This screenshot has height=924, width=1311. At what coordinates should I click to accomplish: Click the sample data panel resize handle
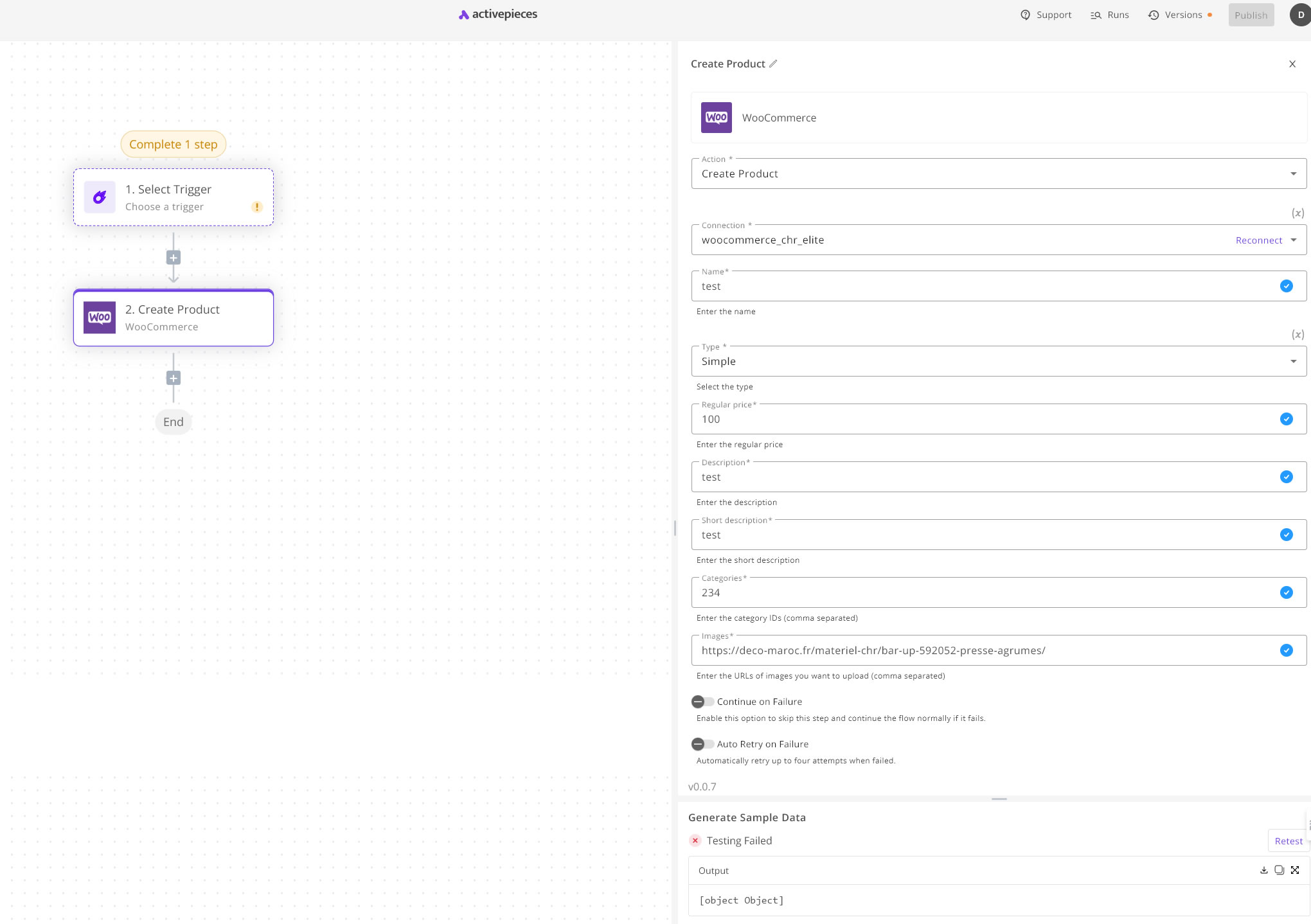click(999, 799)
